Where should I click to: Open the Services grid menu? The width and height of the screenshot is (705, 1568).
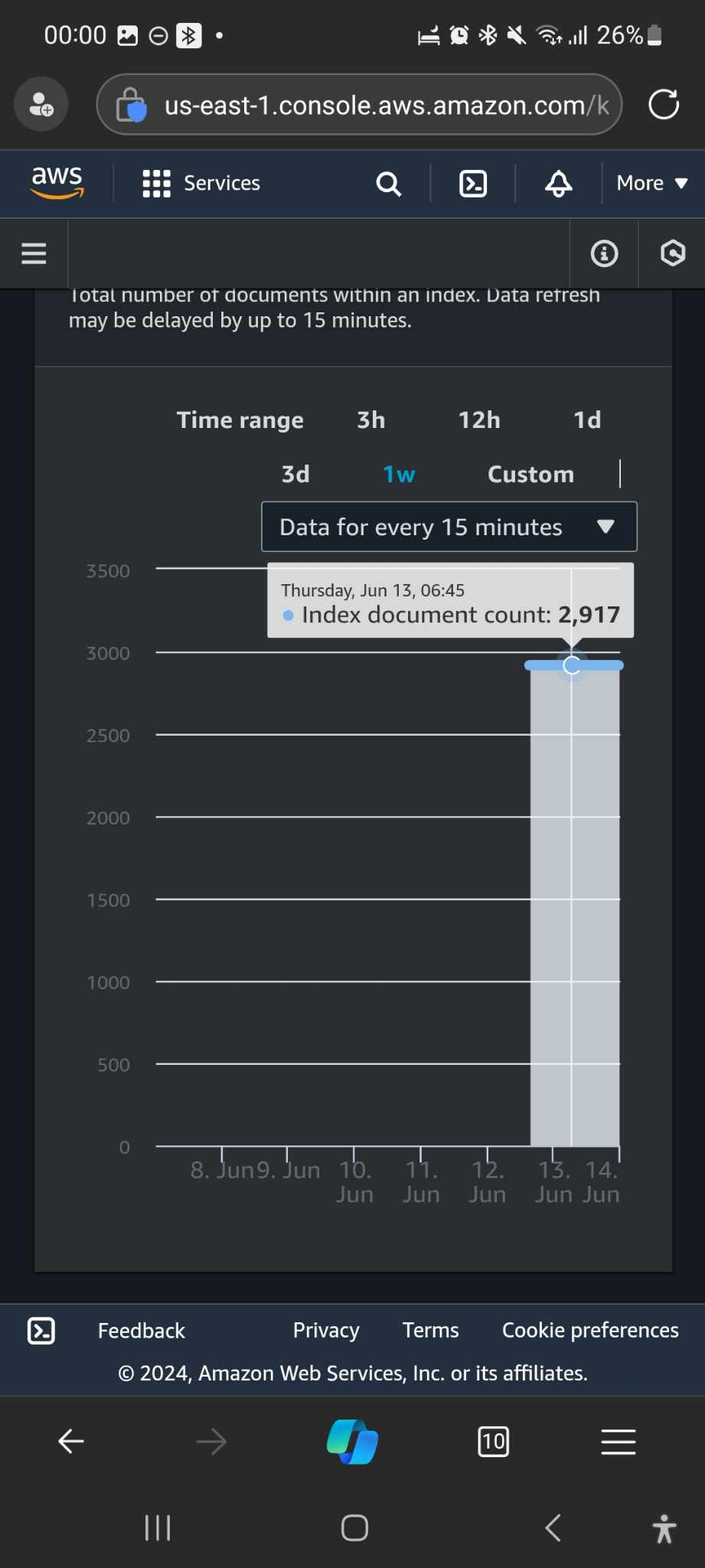[x=201, y=184]
